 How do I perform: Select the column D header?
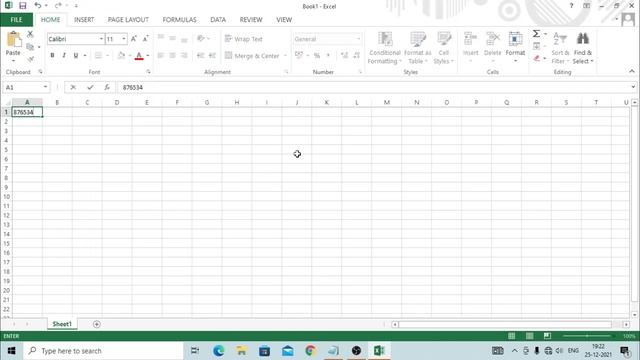(x=117, y=102)
